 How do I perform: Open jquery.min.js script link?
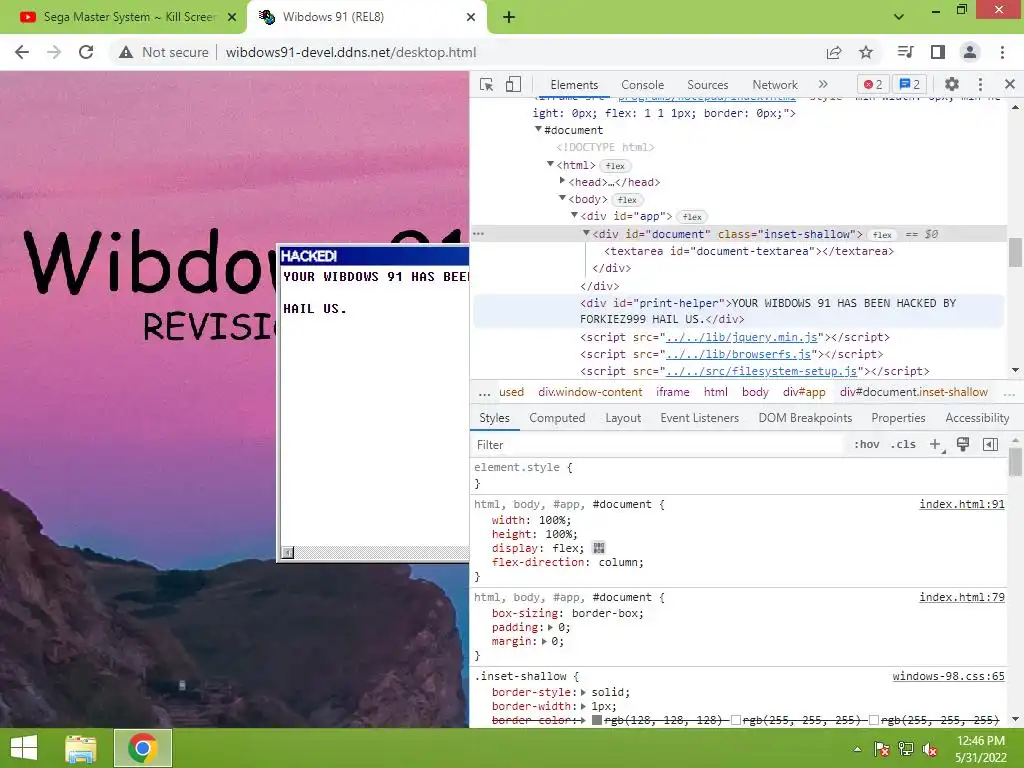(x=742, y=337)
